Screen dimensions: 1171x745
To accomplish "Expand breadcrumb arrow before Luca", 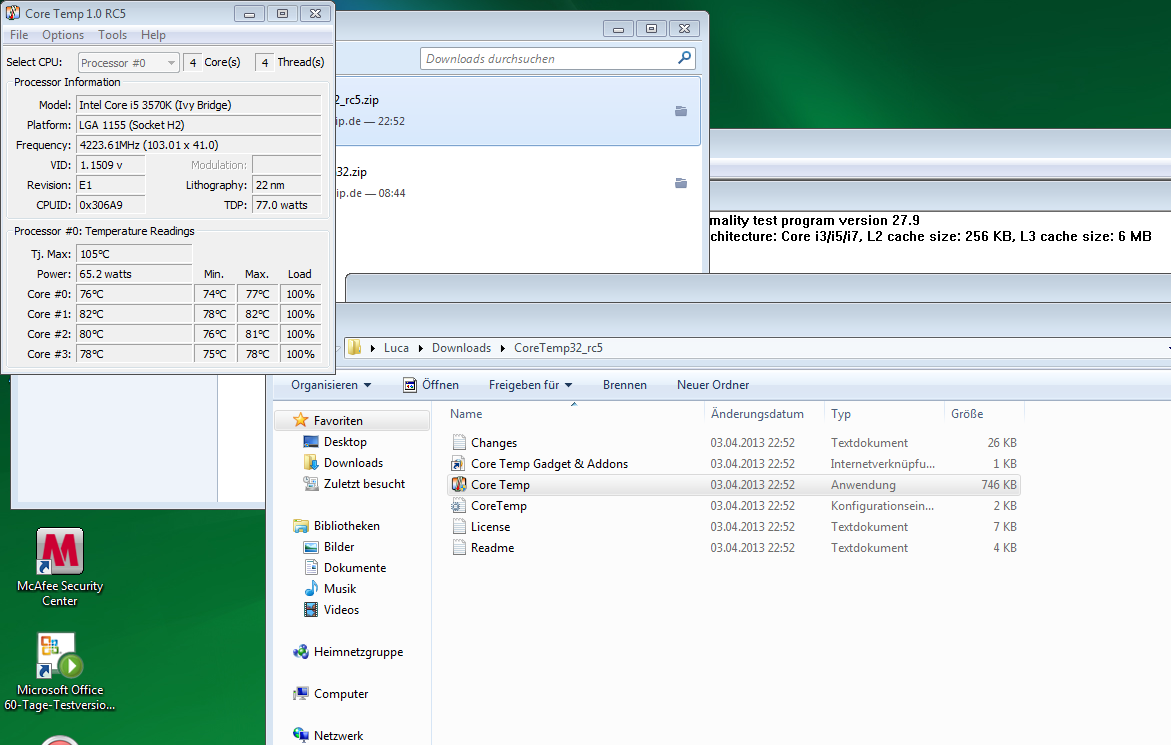I will pos(373,348).
